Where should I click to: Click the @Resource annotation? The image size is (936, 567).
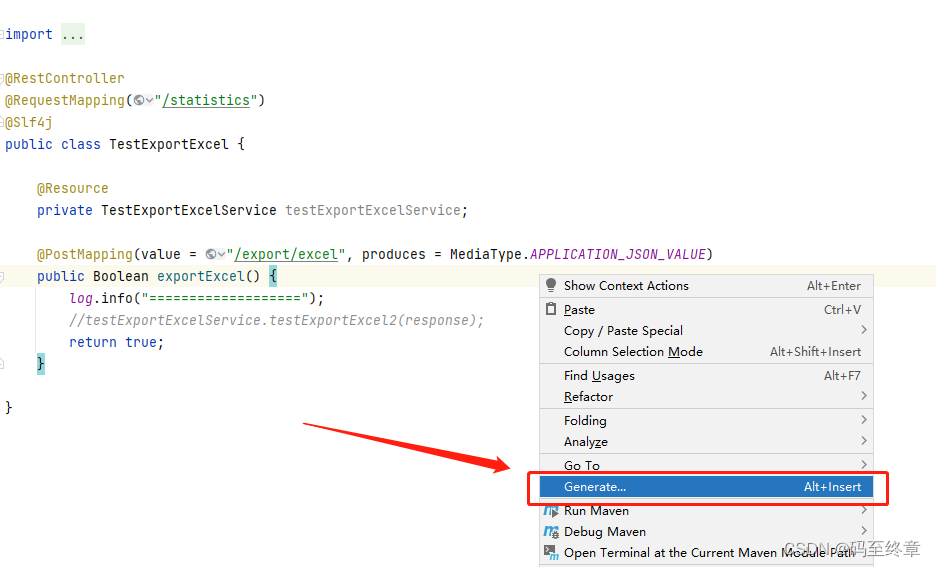pos(72,189)
